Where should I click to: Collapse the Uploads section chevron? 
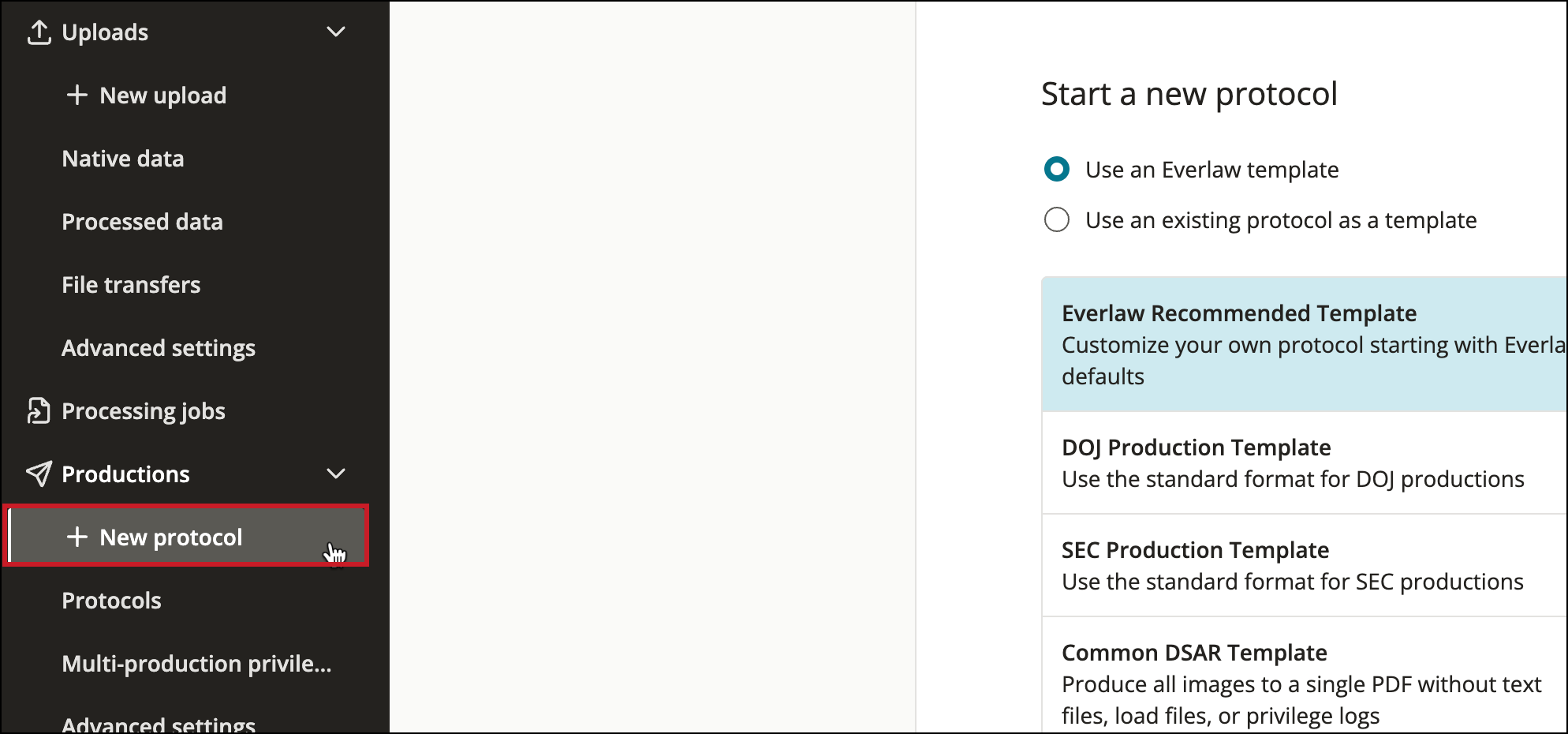[x=336, y=32]
